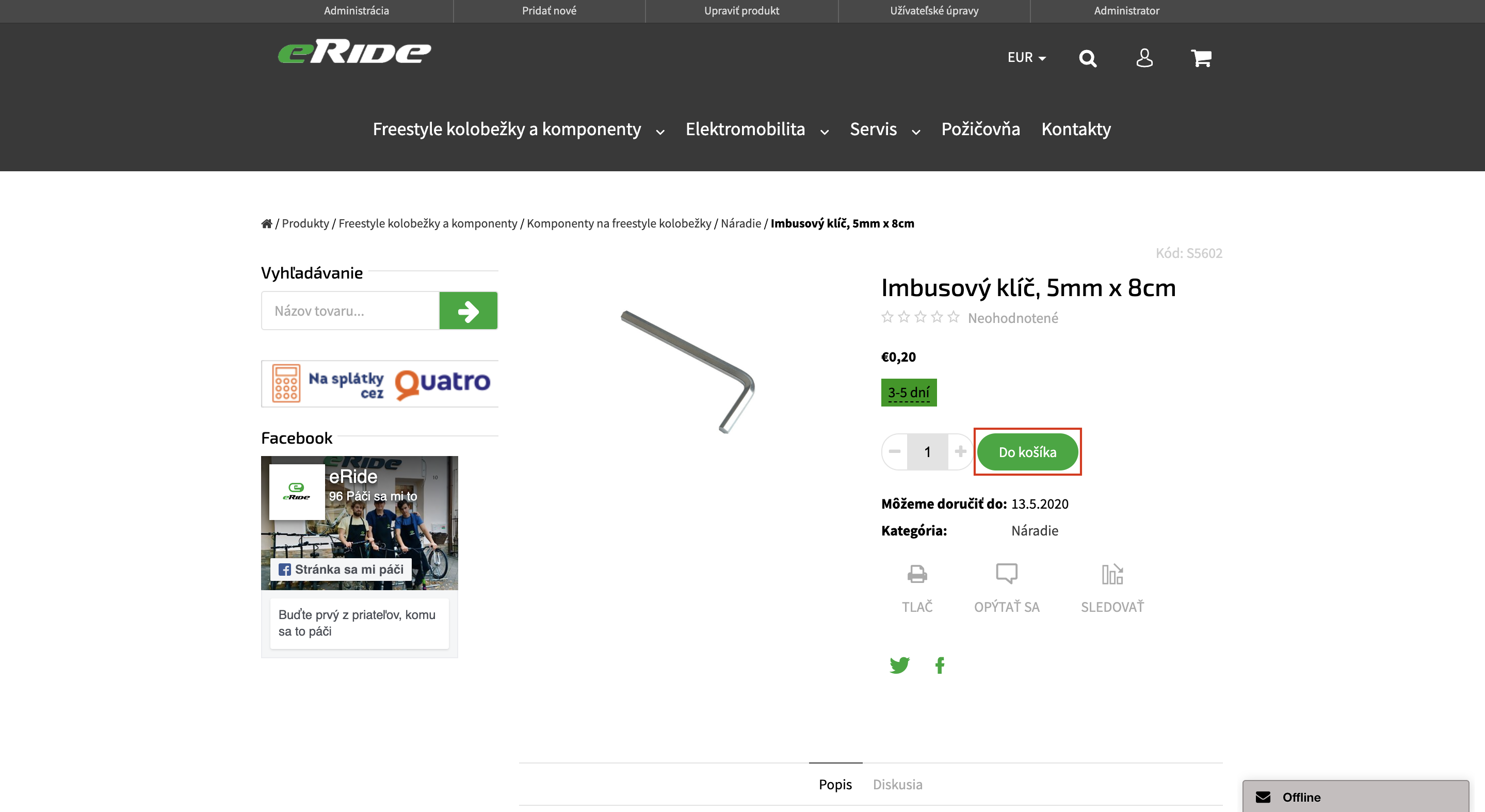The height and width of the screenshot is (812, 1485).
Task: Share product via Facebook icon
Action: (940, 665)
